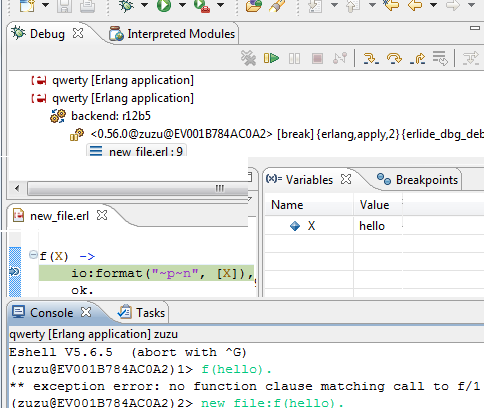The image size is (484, 408).
Task: Close the Debug view tab
Action: [x=78, y=33]
